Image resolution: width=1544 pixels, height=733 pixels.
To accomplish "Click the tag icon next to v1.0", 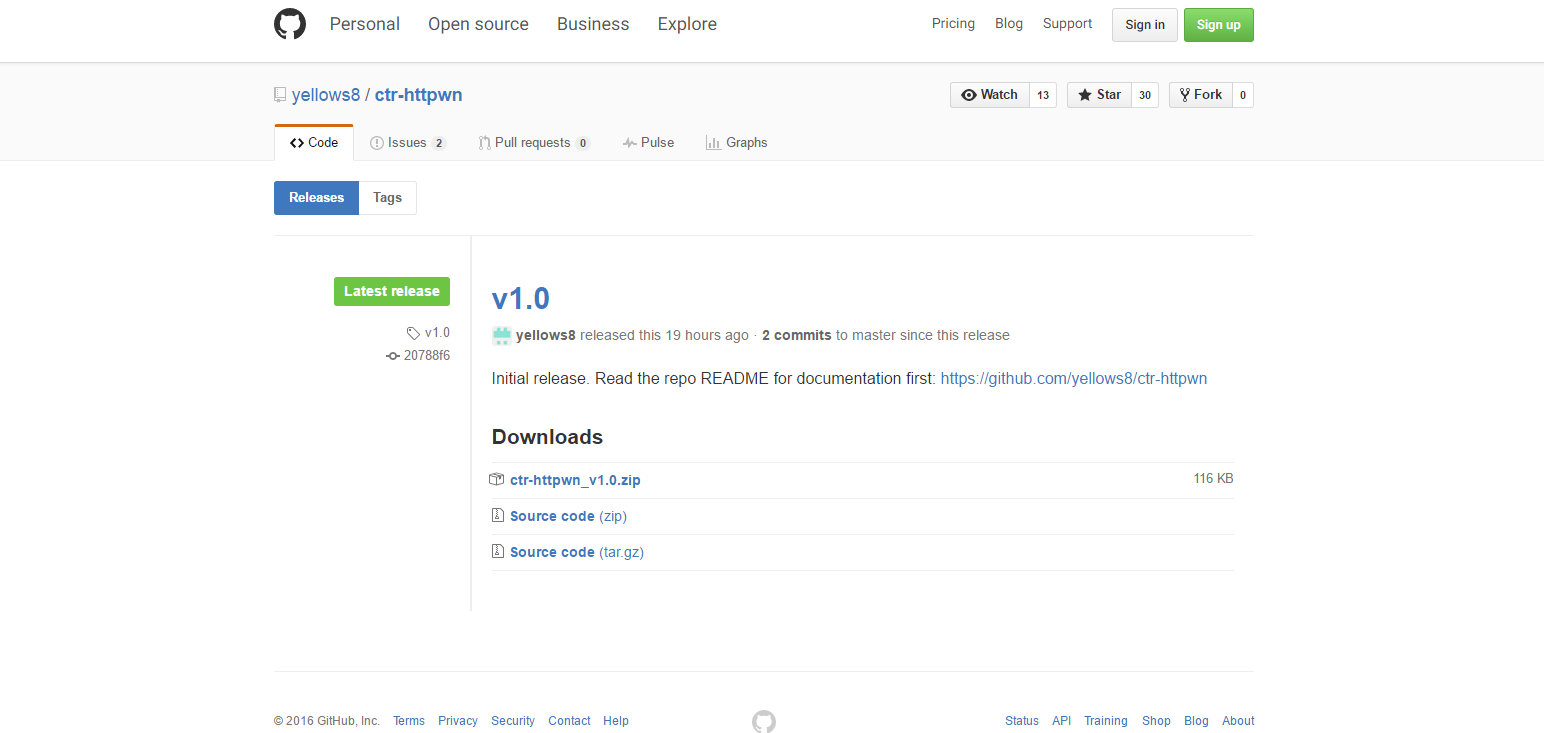I will pos(413,333).
